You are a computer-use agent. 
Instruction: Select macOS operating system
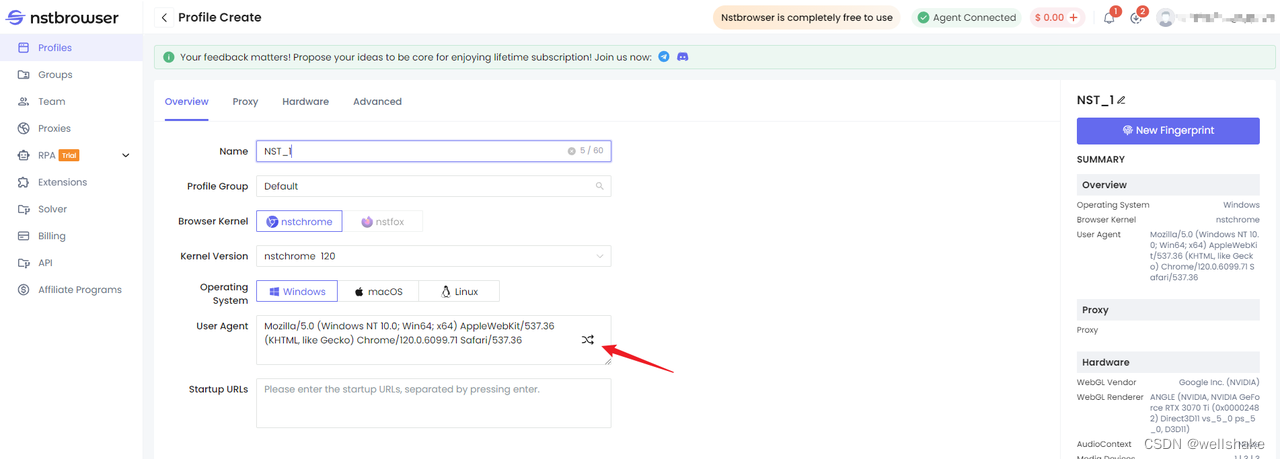[x=378, y=291]
